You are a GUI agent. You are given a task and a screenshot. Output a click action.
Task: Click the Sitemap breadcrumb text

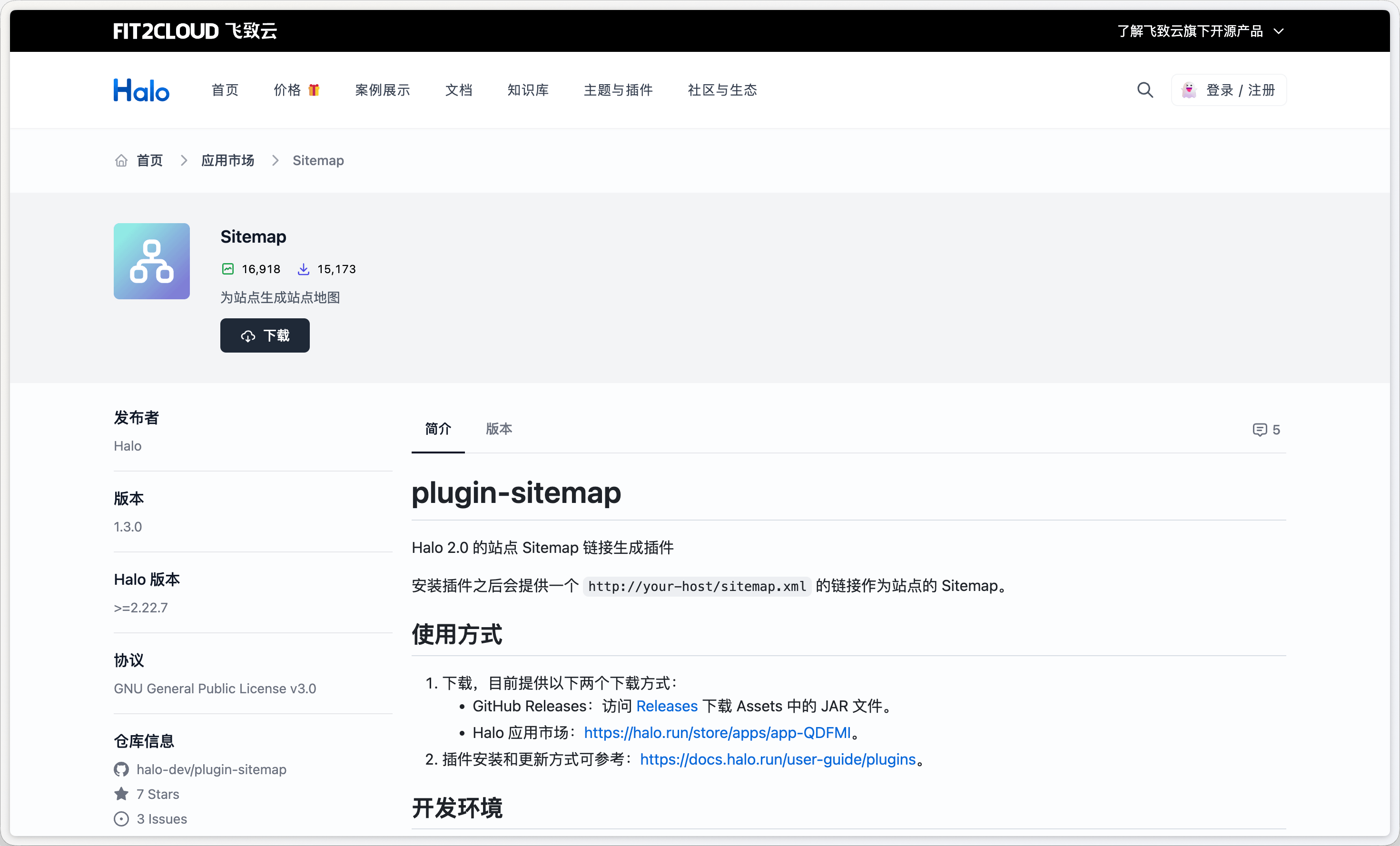(318, 160)
